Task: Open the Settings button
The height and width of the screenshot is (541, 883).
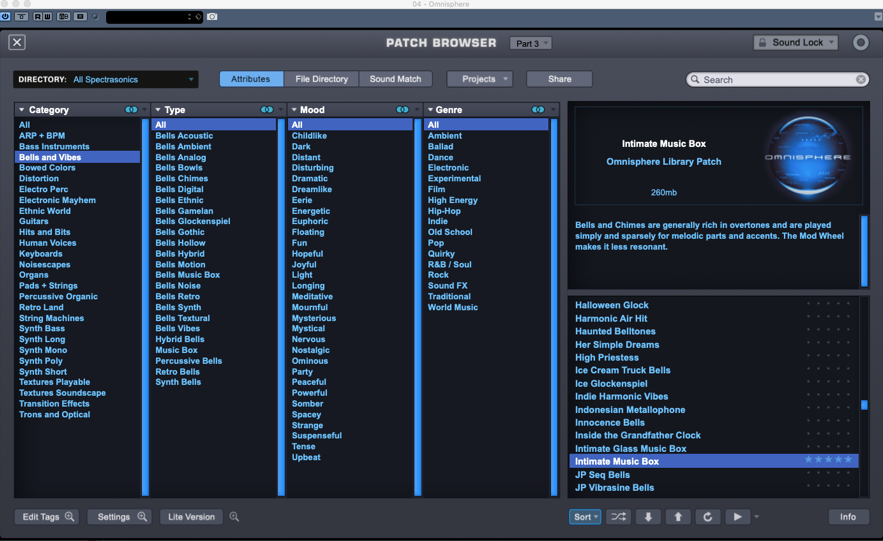Action: [120, 517]
